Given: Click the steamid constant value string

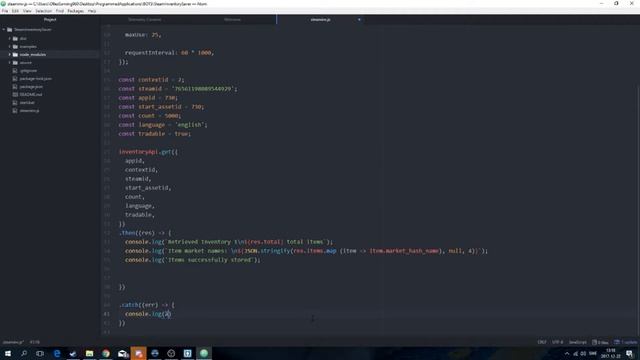Looking at the screenshot, I should pyautogui.click(x=204, y=89).
